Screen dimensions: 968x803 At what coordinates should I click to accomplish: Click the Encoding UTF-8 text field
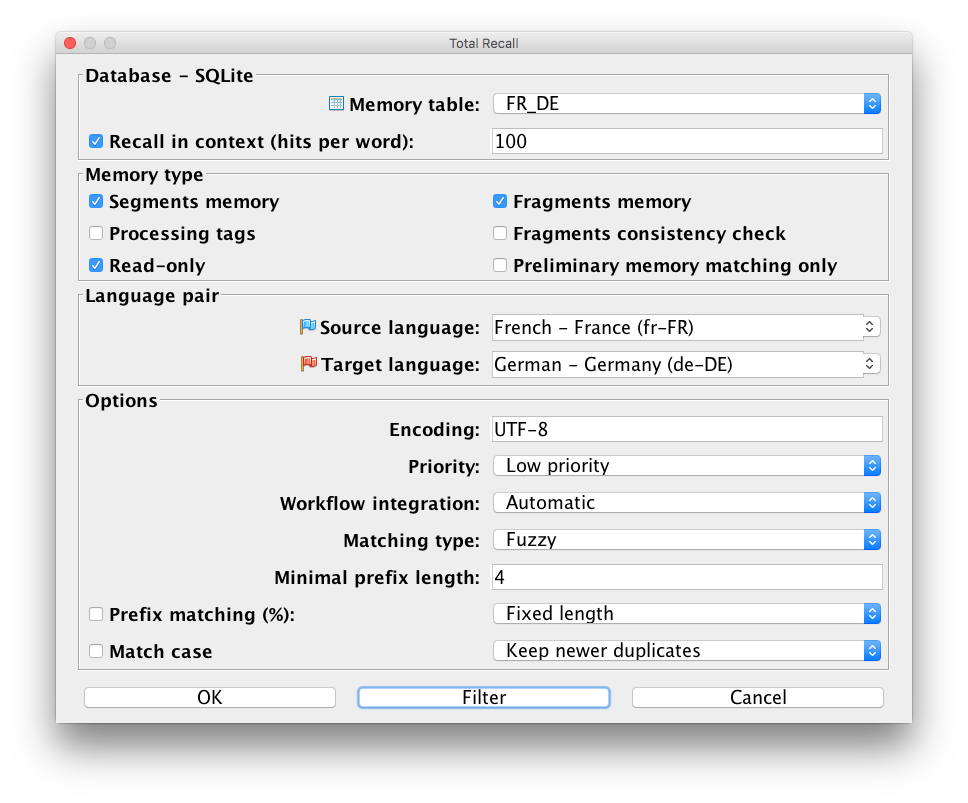click(687, 429)
